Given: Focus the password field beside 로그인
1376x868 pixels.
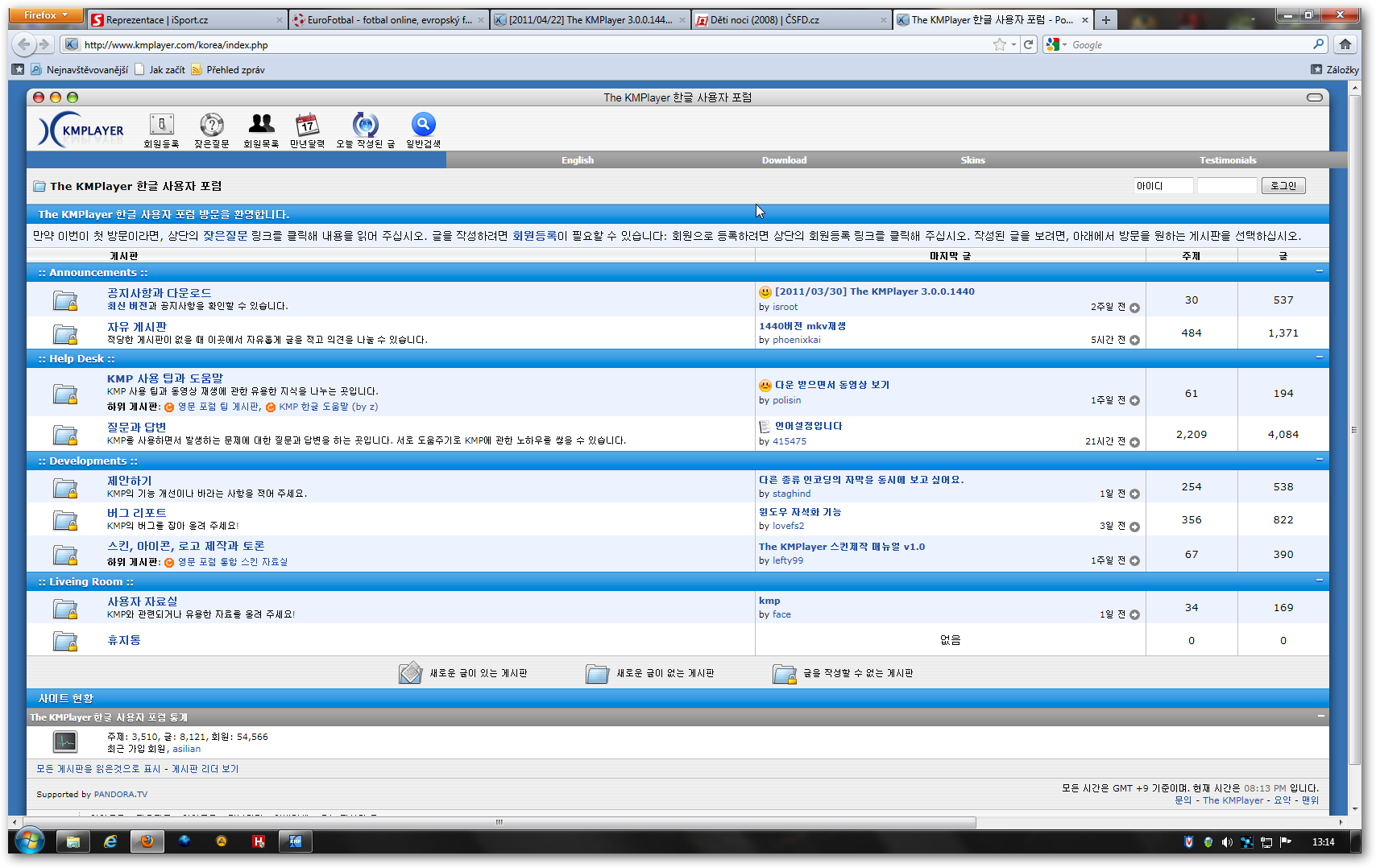Looking at the screenshot, I should [1227, 186].
